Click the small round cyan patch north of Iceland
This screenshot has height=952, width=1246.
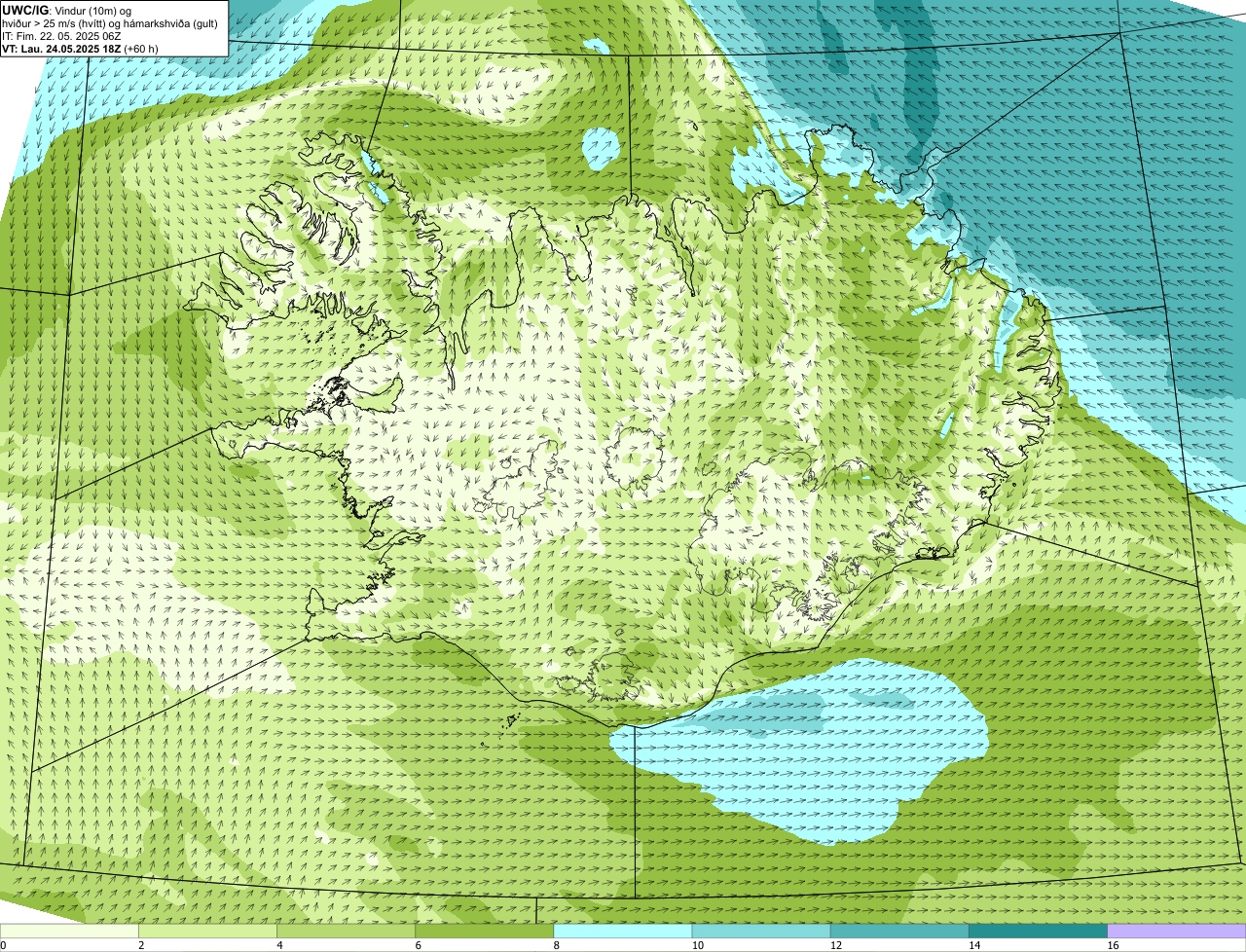click(601, 149)
